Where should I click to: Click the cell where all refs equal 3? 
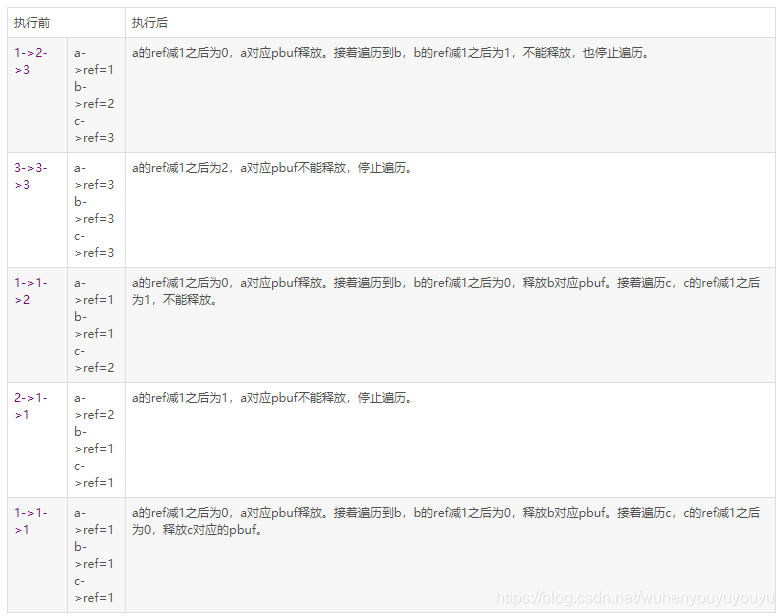pos(96,210)
